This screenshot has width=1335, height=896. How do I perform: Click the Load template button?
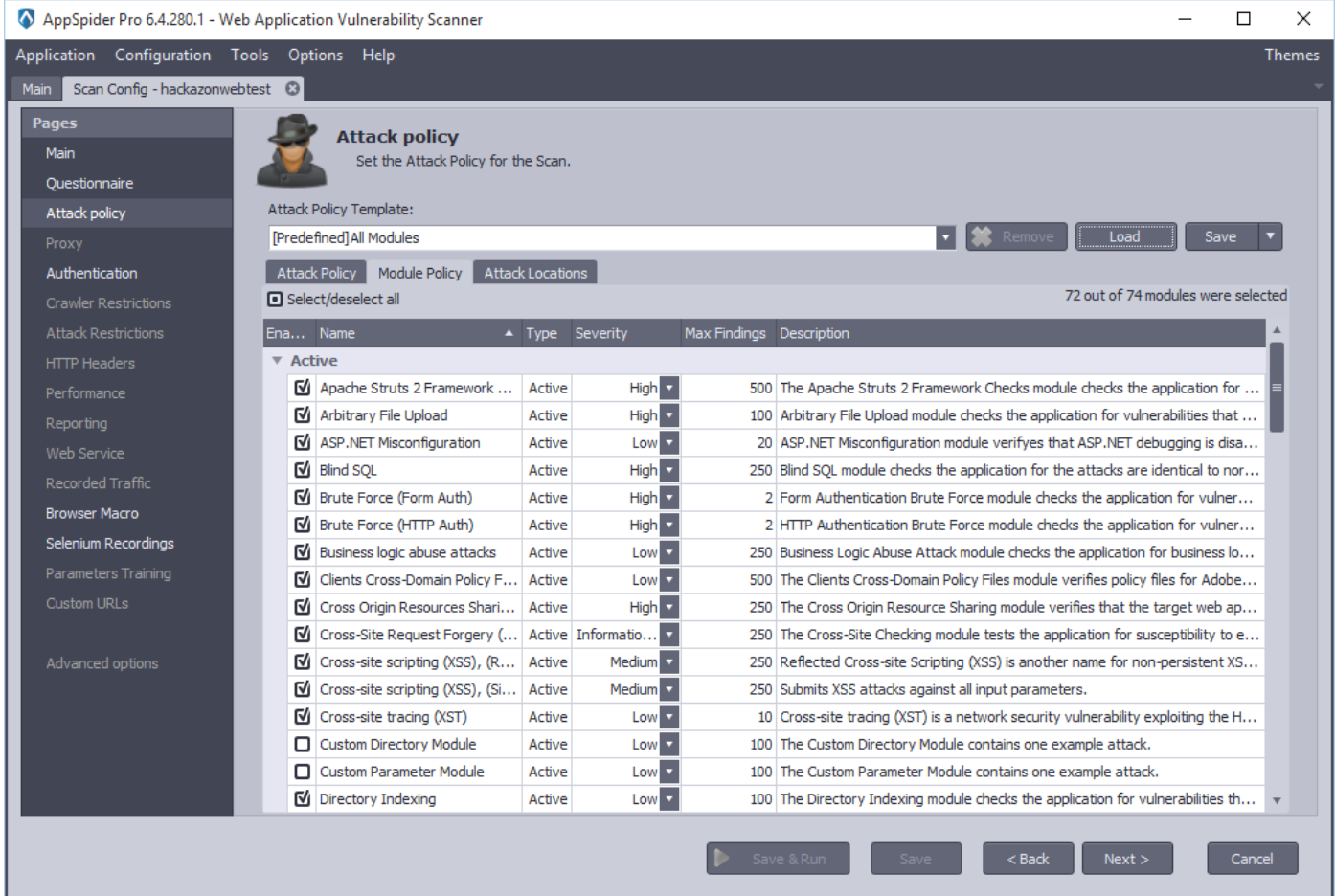tap(1125, 236)
